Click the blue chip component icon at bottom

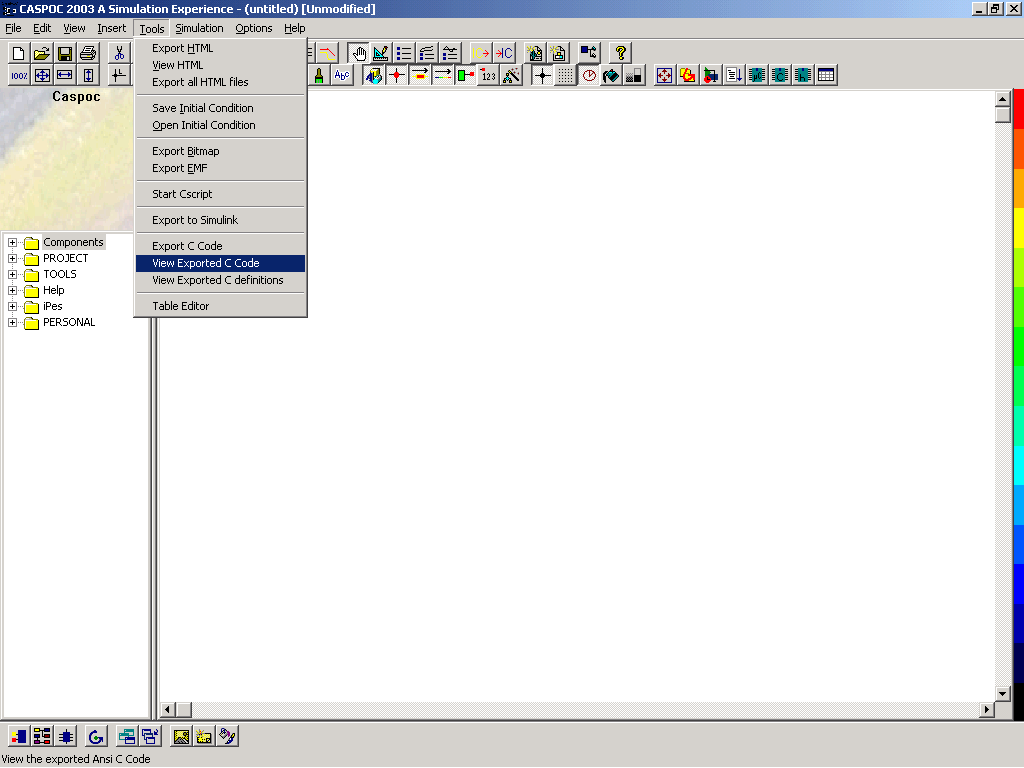click(65, 737)
